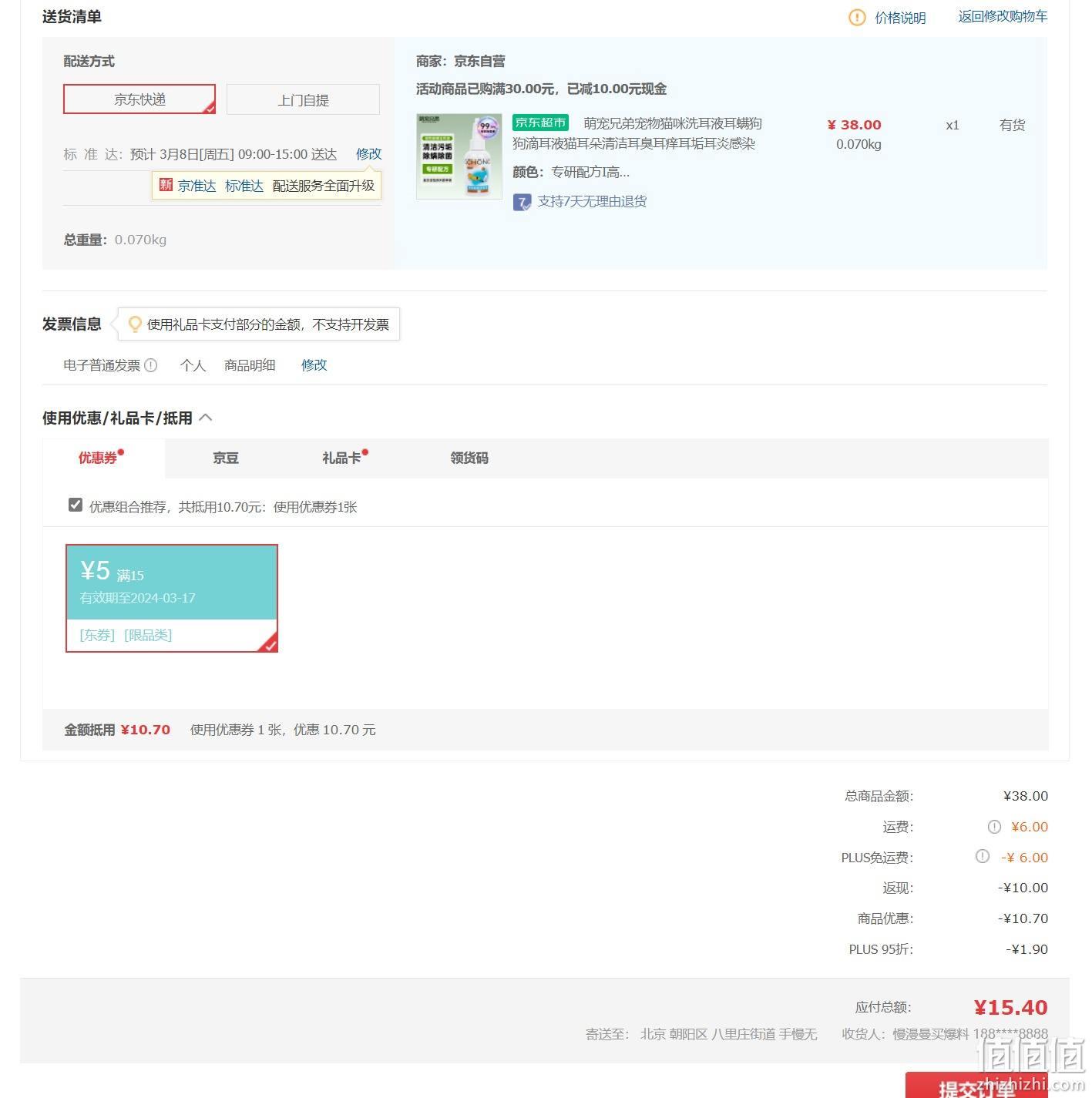Screen dimensions: 1092x1098
Task: Click the lightbulb tip icon in invoice section
Action: tap(135, 324)
